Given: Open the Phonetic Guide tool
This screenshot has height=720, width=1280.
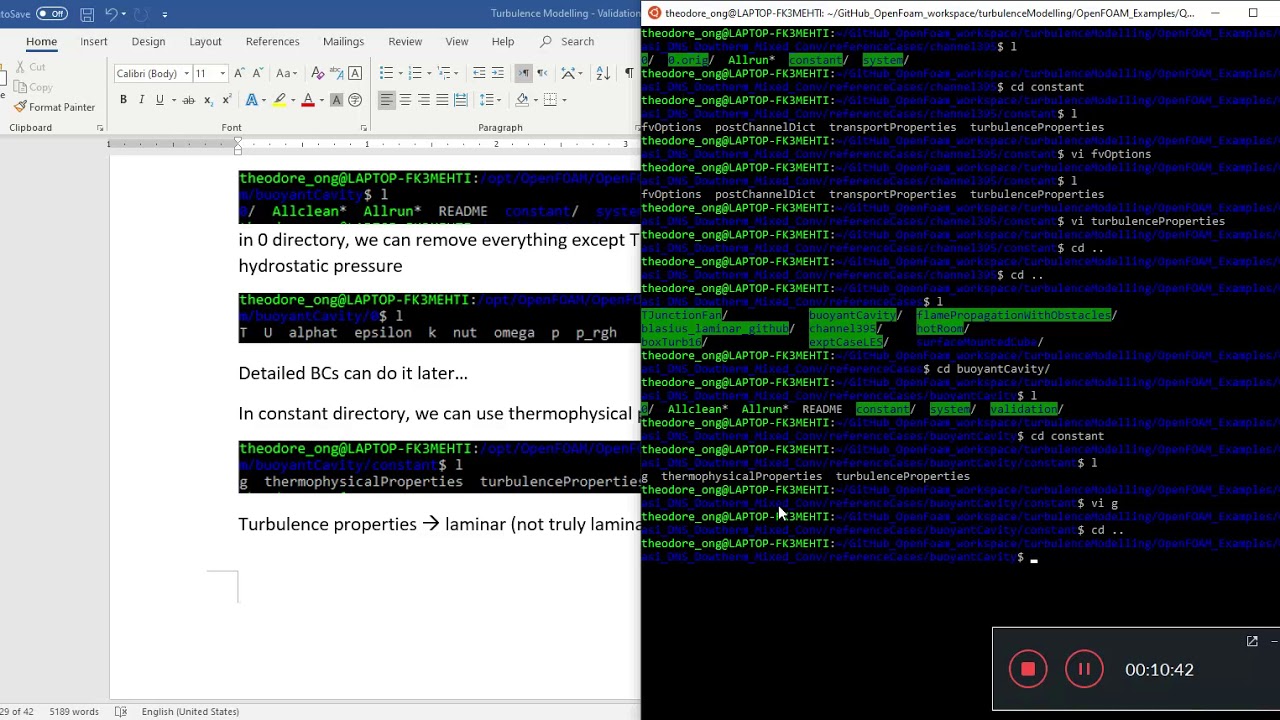Looking at the screenshot, I should click(337, 73).
